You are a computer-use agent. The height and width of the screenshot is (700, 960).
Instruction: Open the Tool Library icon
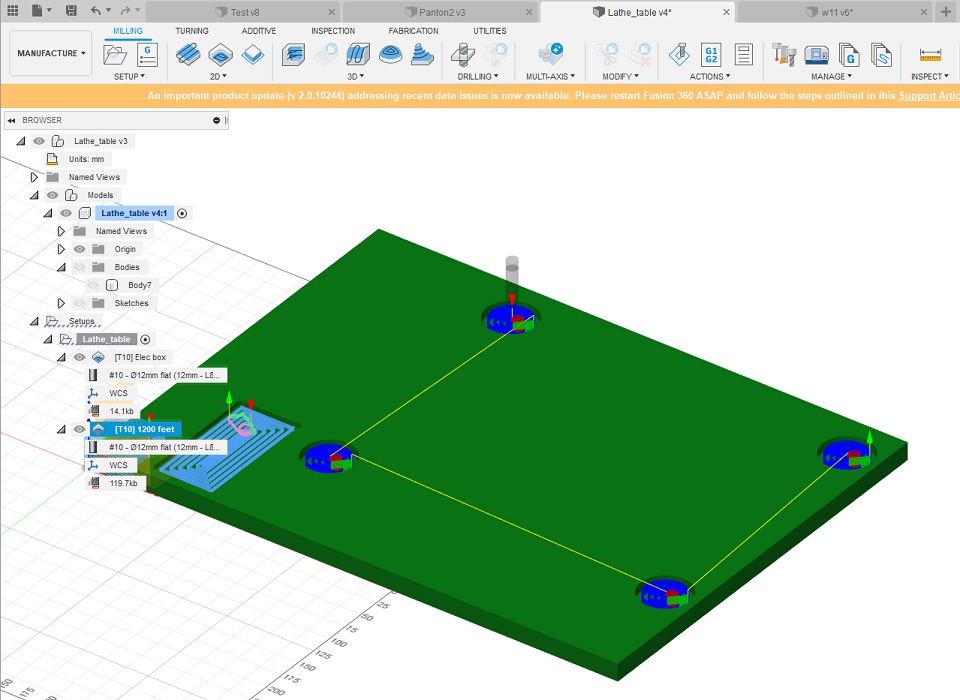(784, 55)
